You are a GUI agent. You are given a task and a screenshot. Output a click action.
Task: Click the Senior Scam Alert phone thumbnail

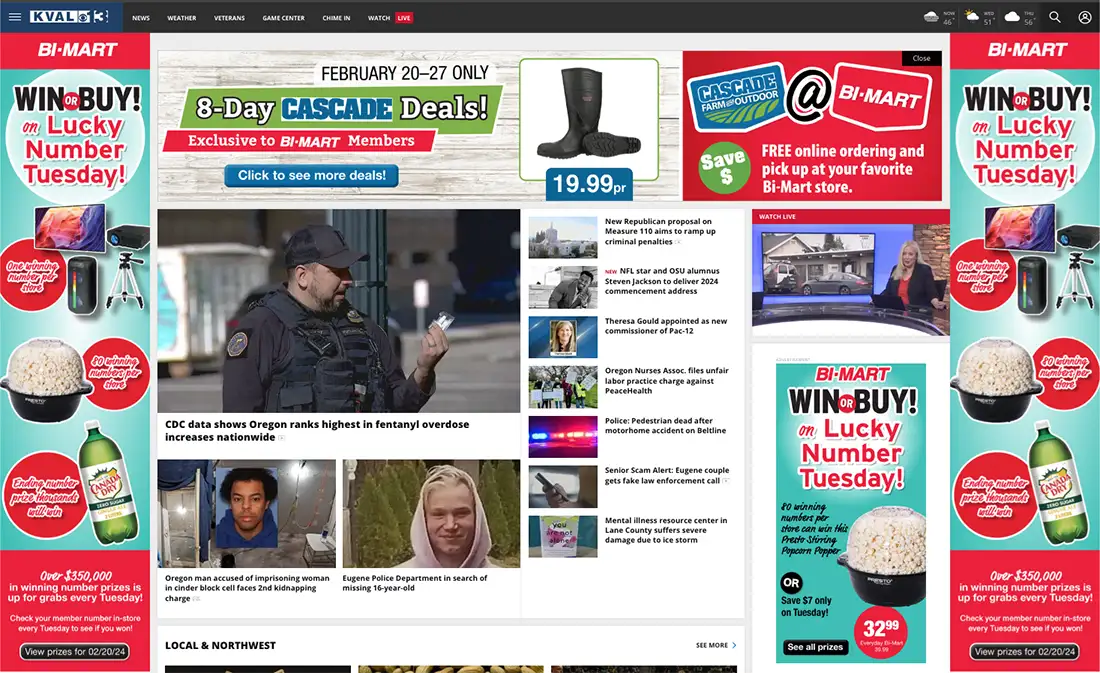(563, 486)
